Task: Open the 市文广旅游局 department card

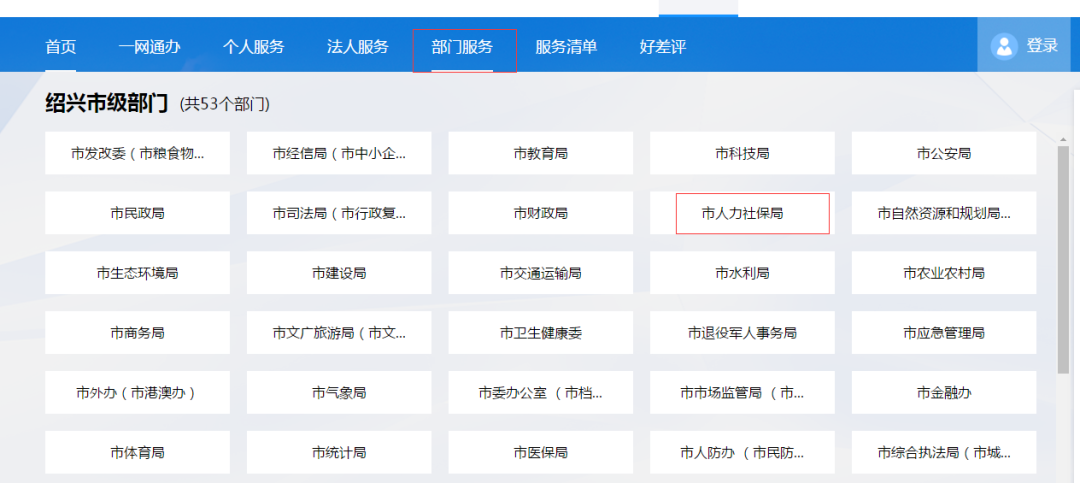Action: 340,333
